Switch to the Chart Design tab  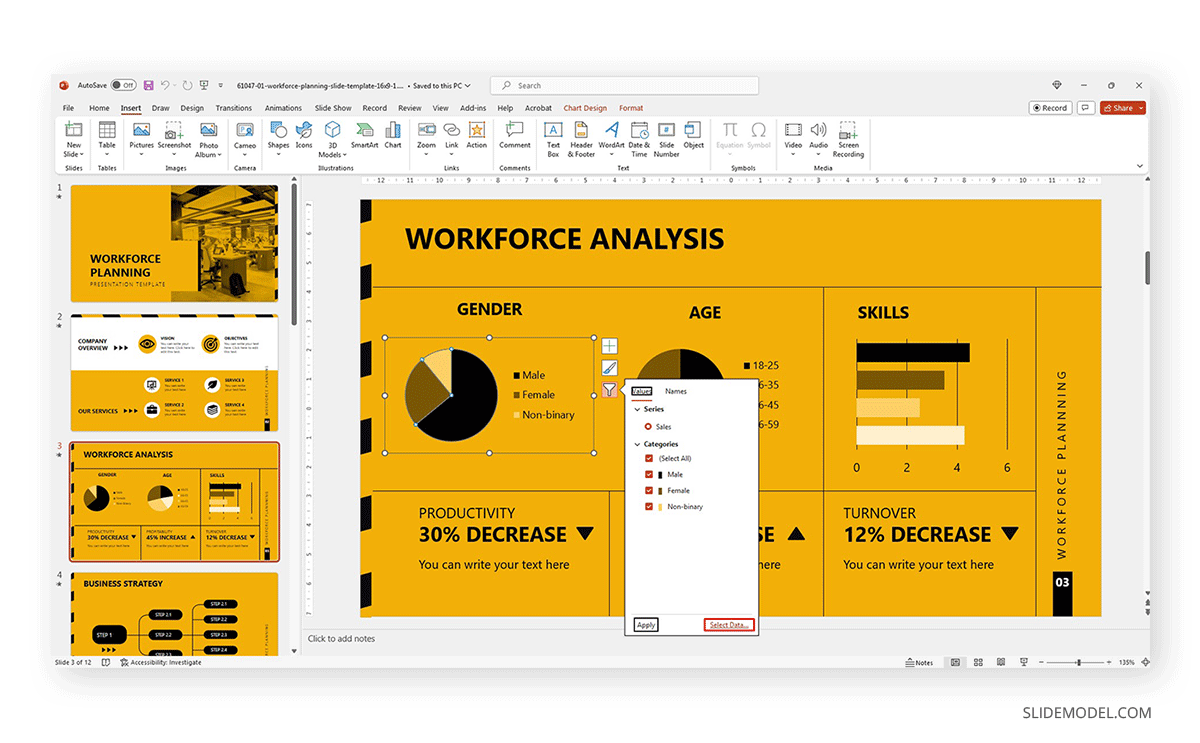click(x=585, y=107)
